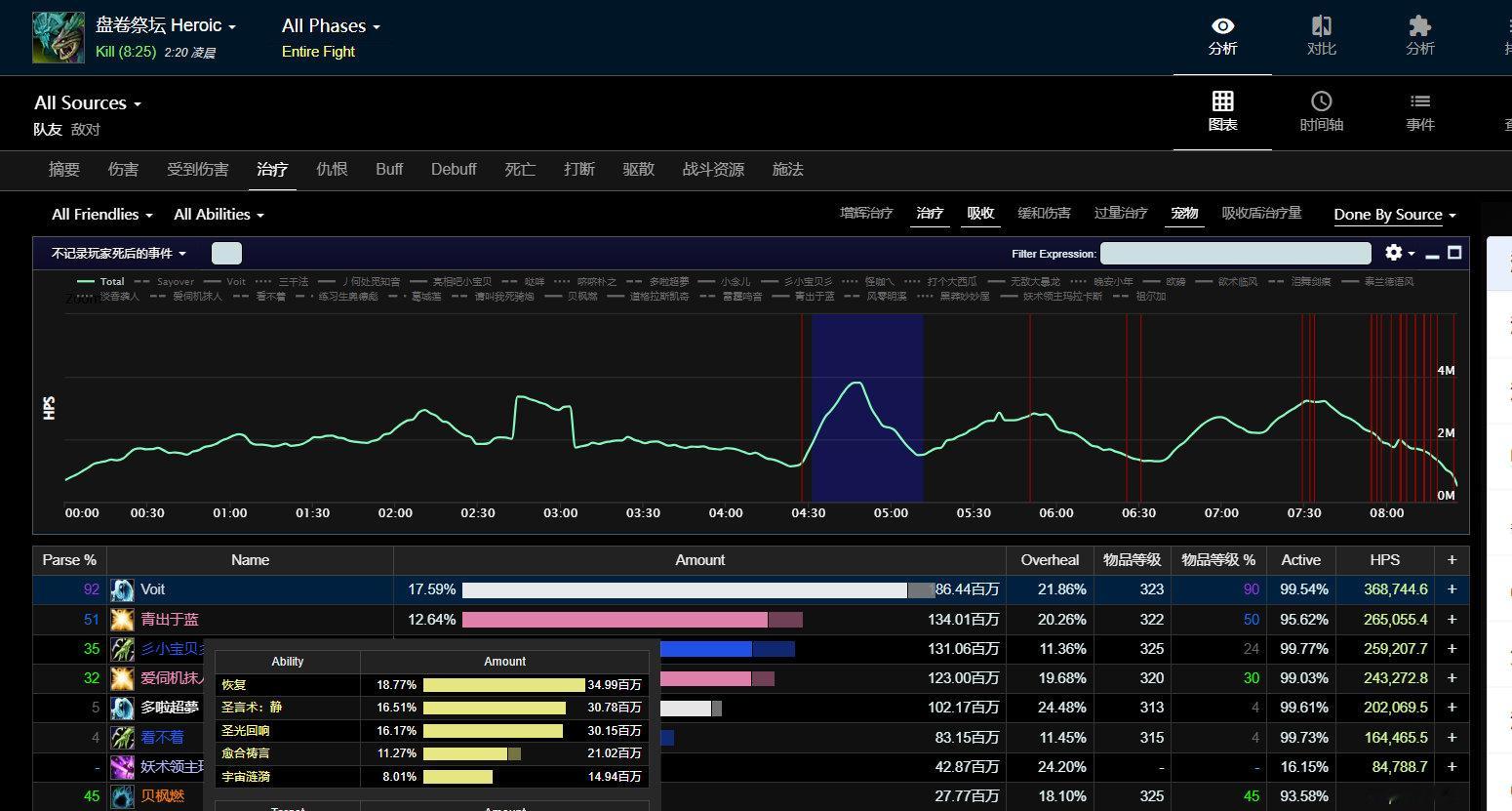
Task: Open player Voit's name link
Action: (153, 589)
